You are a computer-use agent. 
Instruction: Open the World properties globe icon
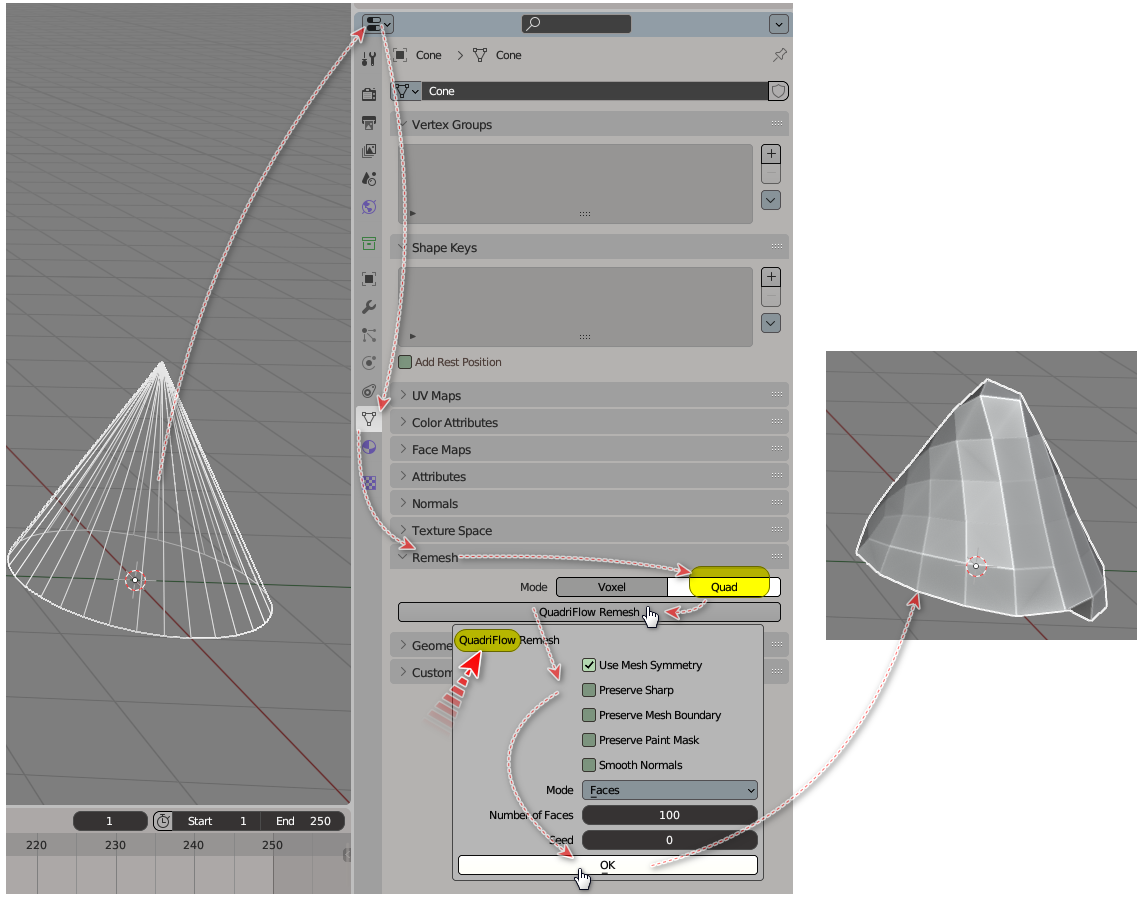[x=369, y=207]
